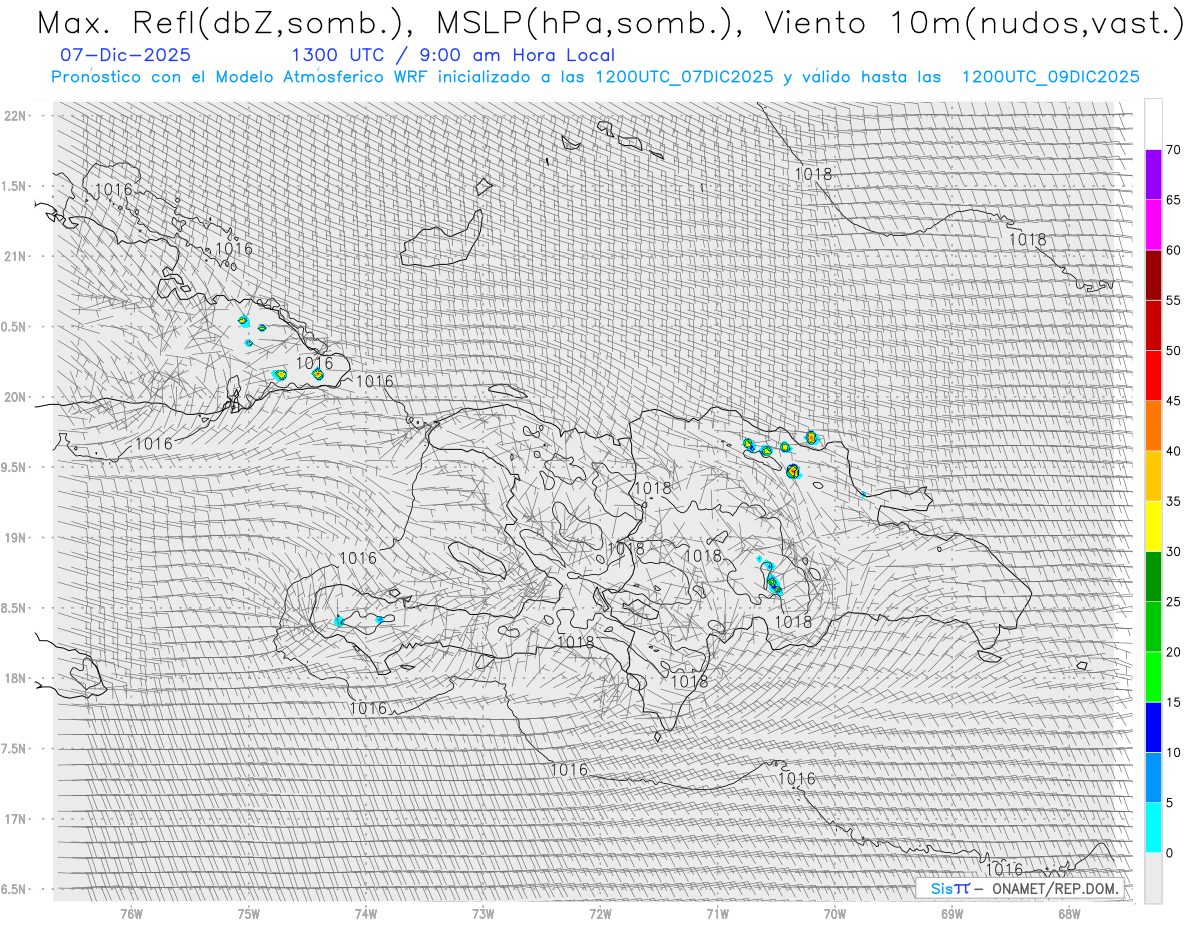Click the "68W" longitude label

pos(1069,912)
